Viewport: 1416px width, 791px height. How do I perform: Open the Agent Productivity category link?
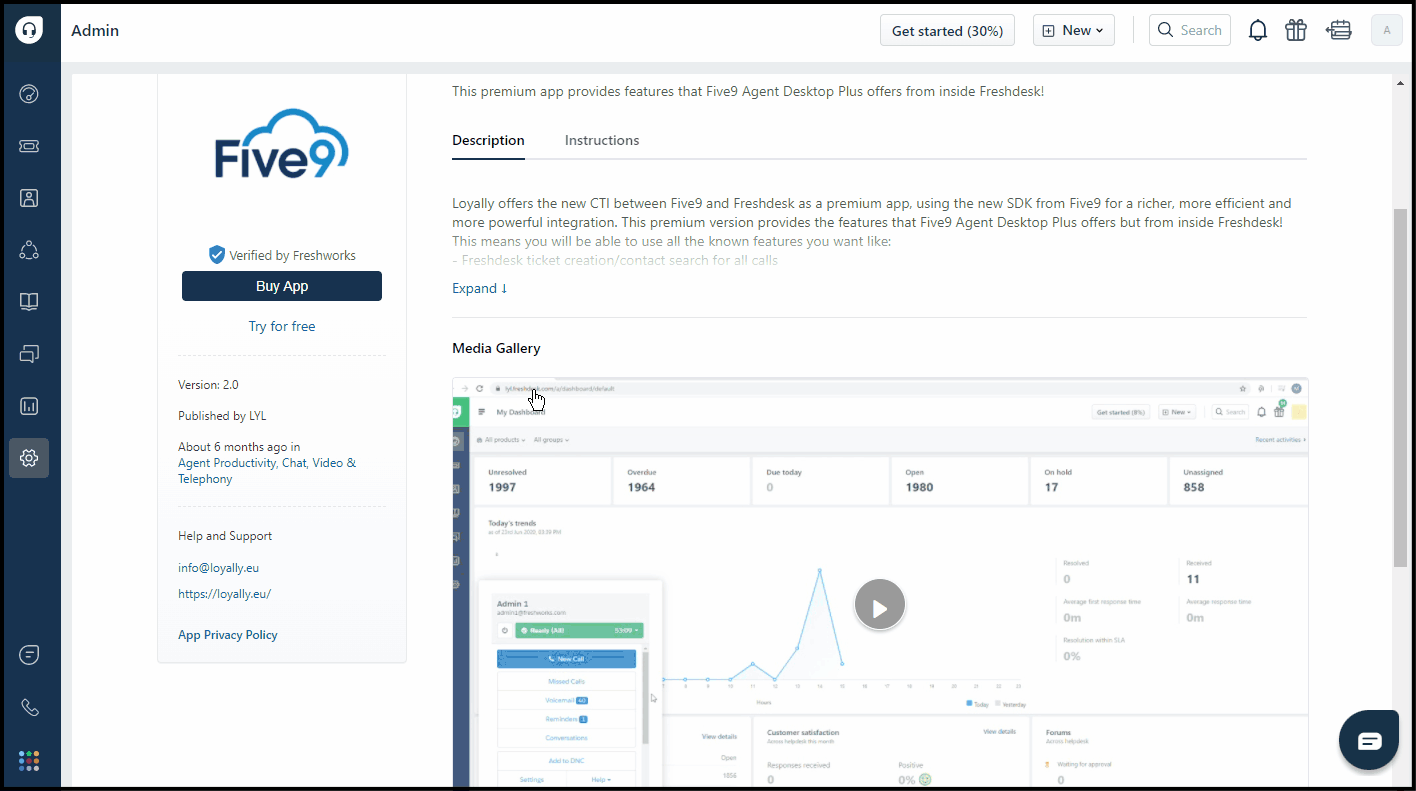[x=227, y=463]
